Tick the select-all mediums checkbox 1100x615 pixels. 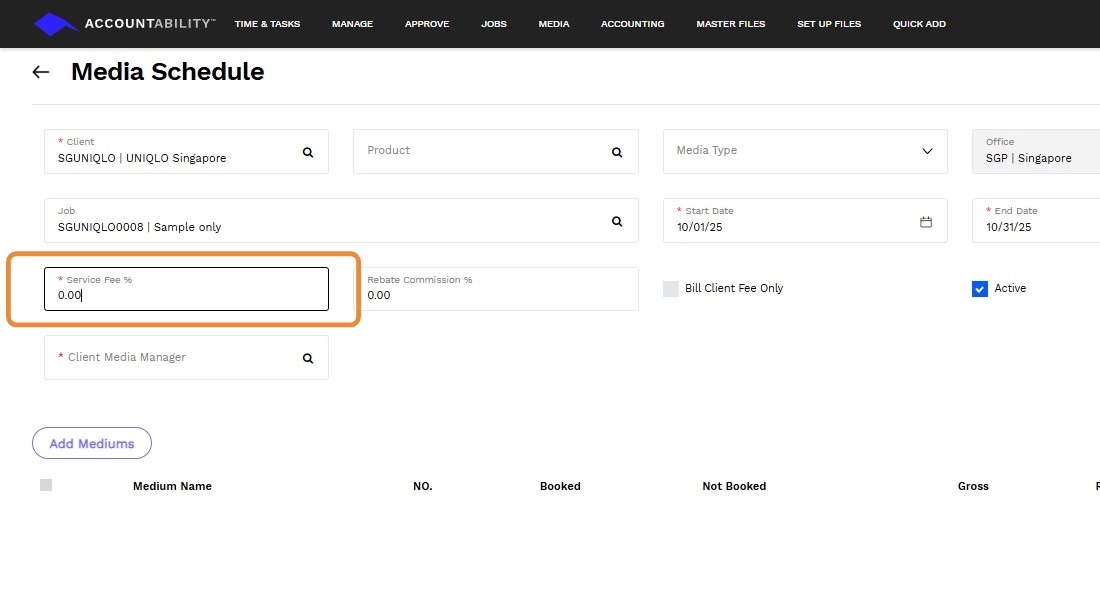pyautogui.click(x=46, y=485)
